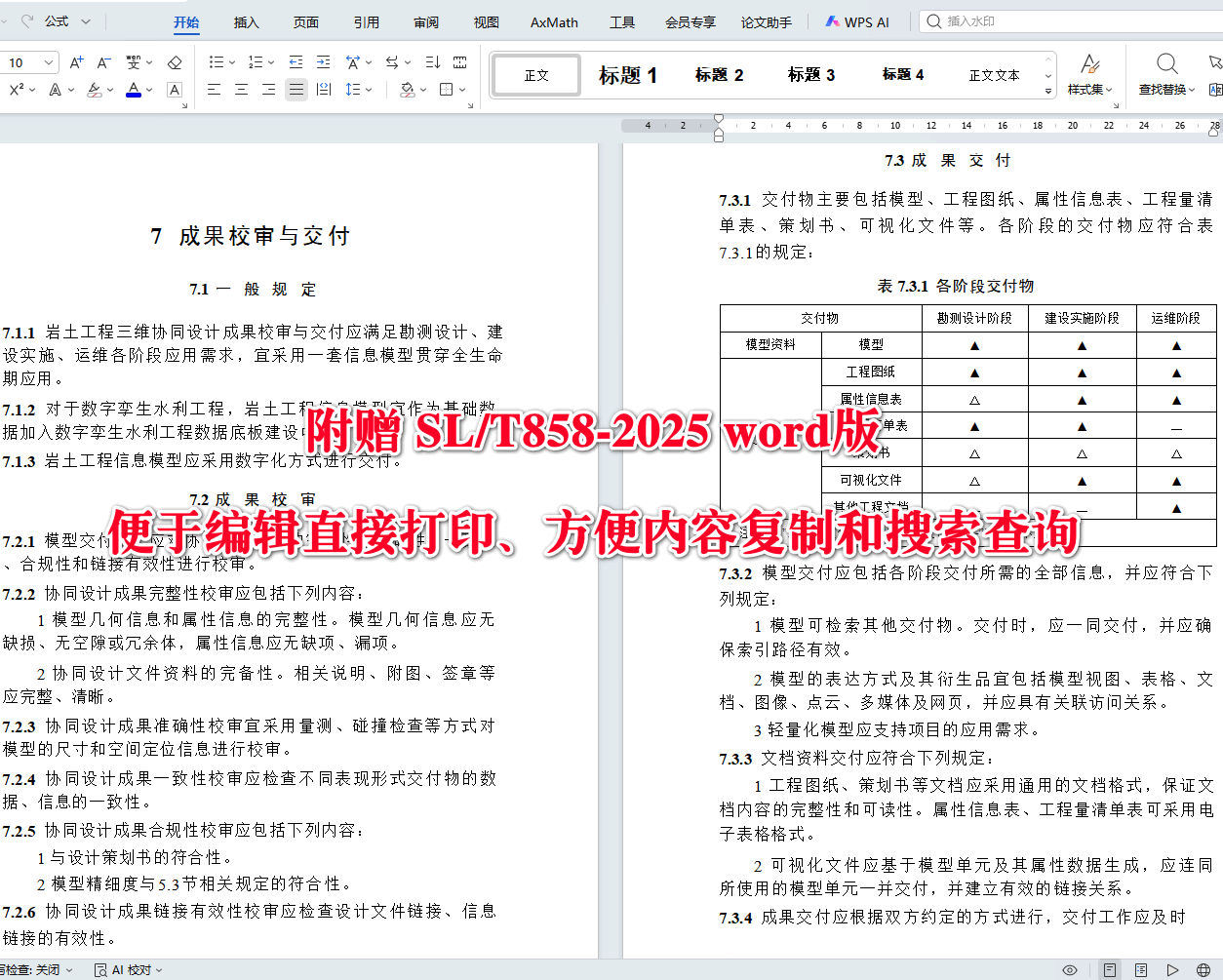Expand the font color dropdown arrow
Image resolution: width=1223 pixels, height=980 pixels.
click(x=150, y=90)
